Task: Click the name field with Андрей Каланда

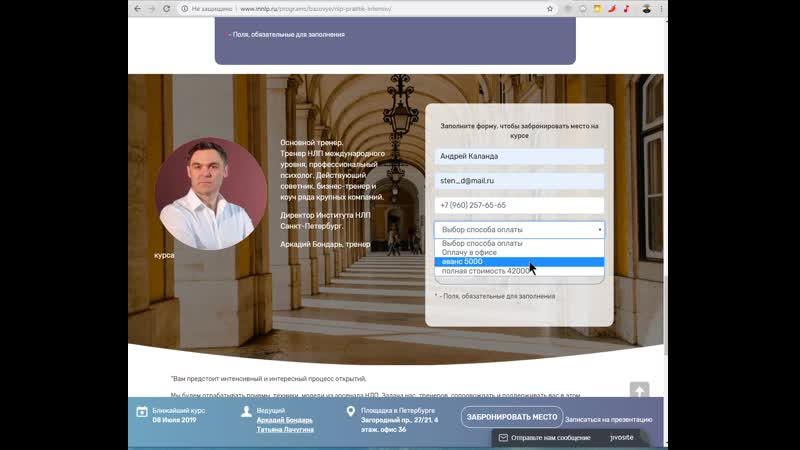Action: [x=519, y=156]
